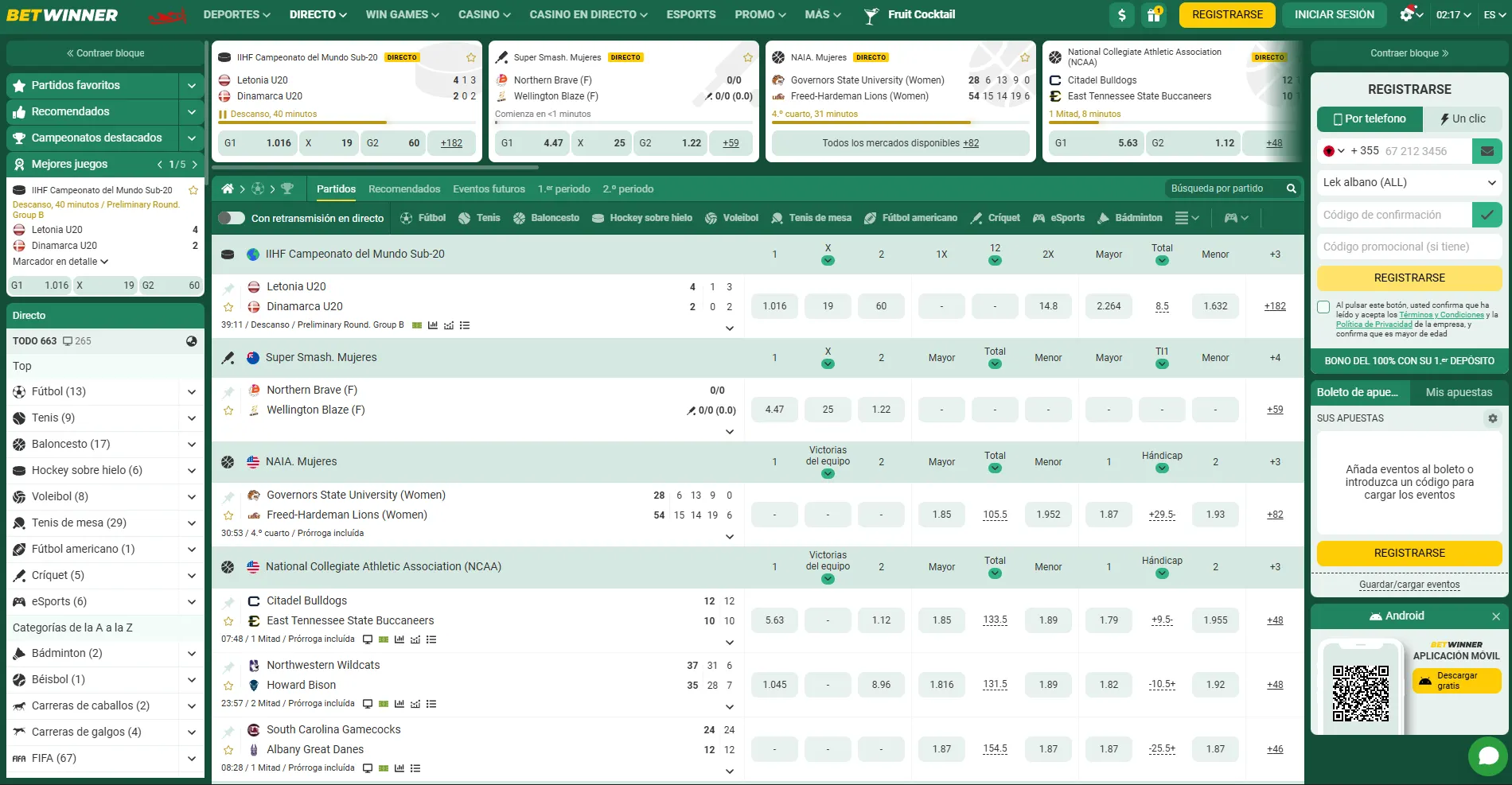Click the search magnifier in match search

1292,188
